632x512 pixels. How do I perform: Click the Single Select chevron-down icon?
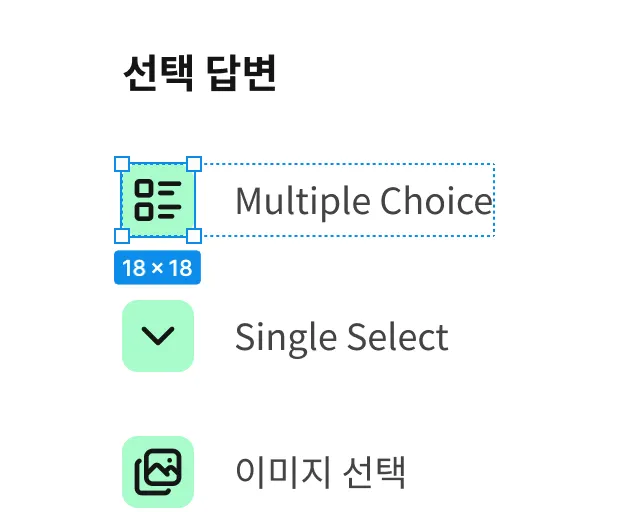(158, 336)
